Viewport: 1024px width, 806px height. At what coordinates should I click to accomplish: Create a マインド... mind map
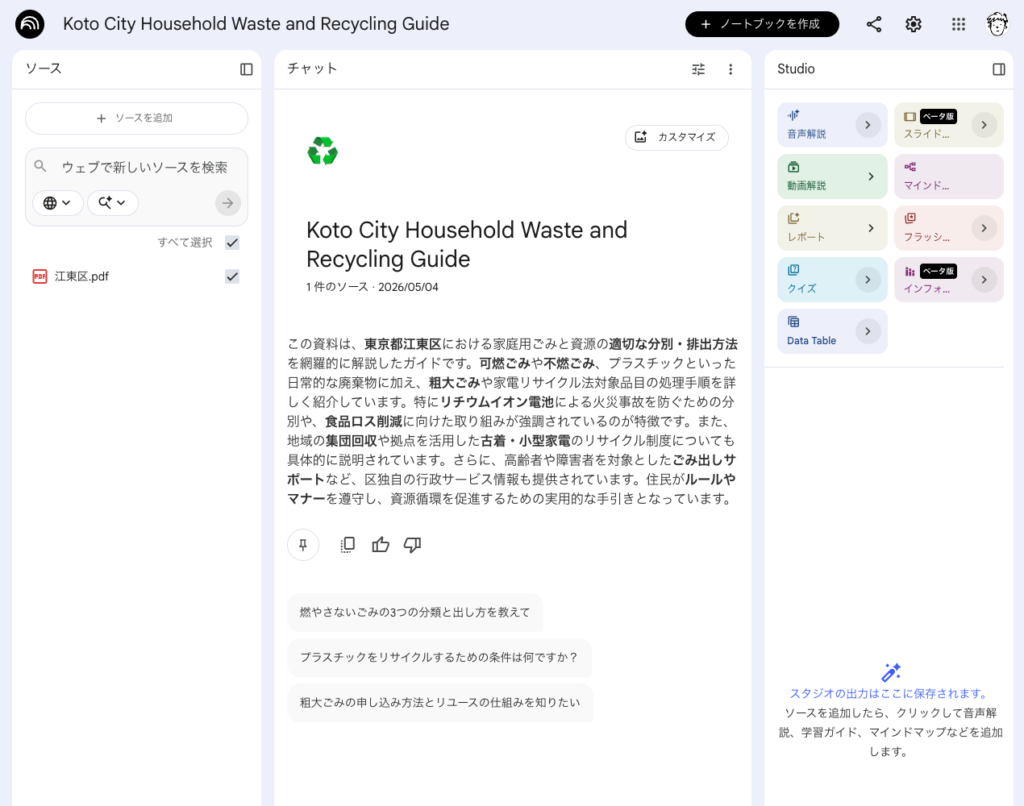coord(948,176)
